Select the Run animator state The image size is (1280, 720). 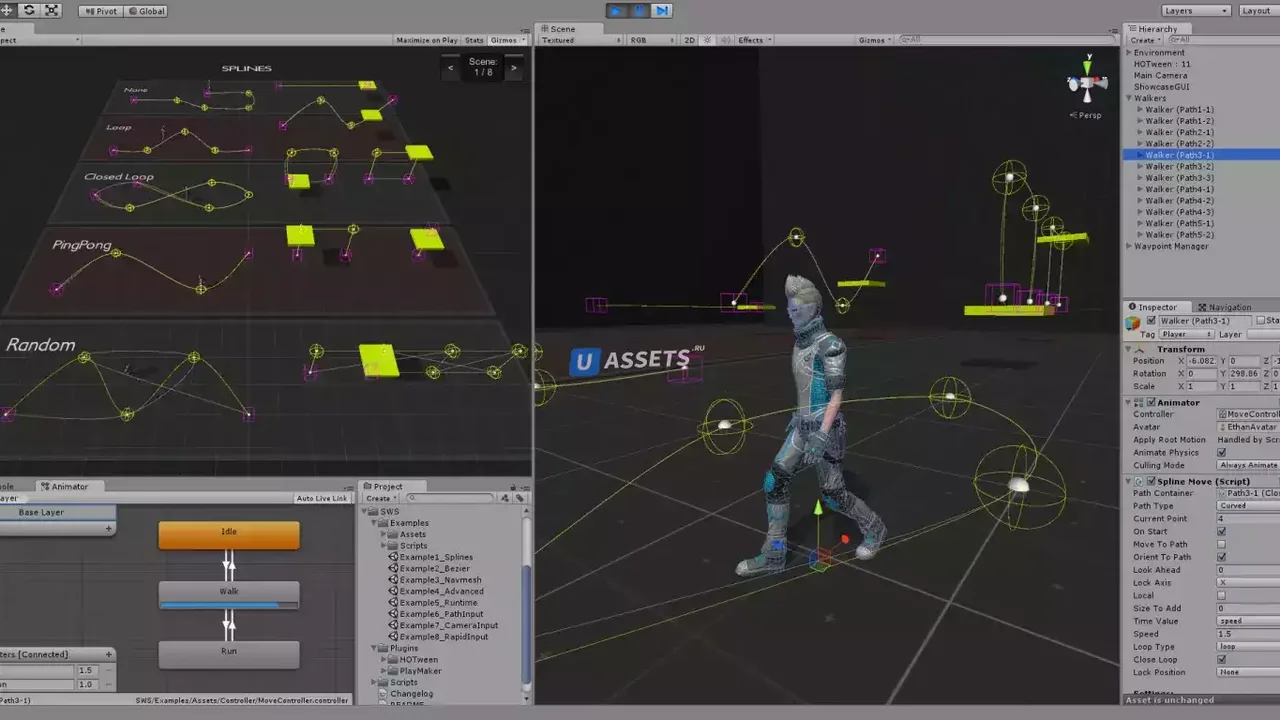229,654
